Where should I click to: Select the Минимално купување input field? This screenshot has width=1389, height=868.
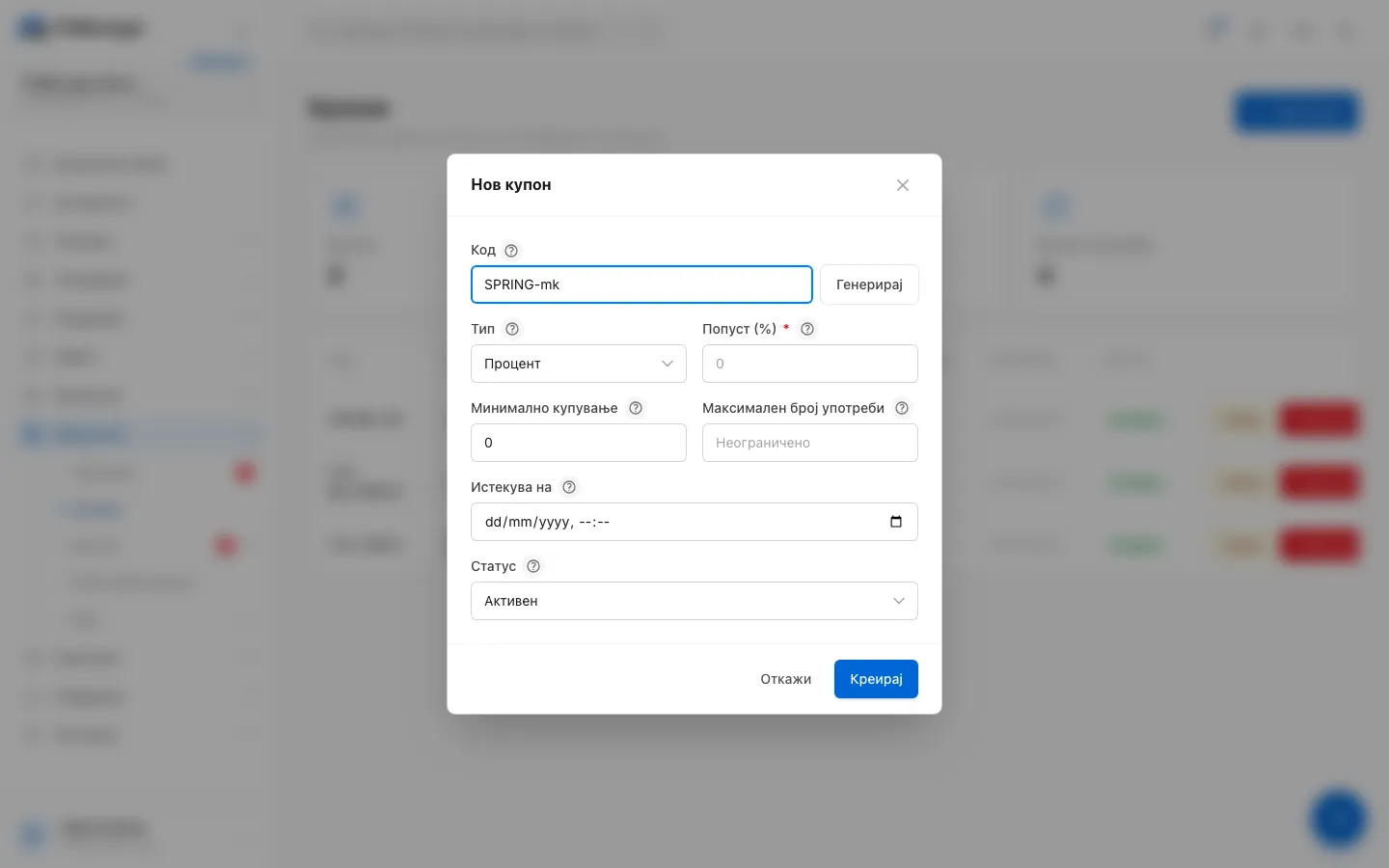pos(579,443)
